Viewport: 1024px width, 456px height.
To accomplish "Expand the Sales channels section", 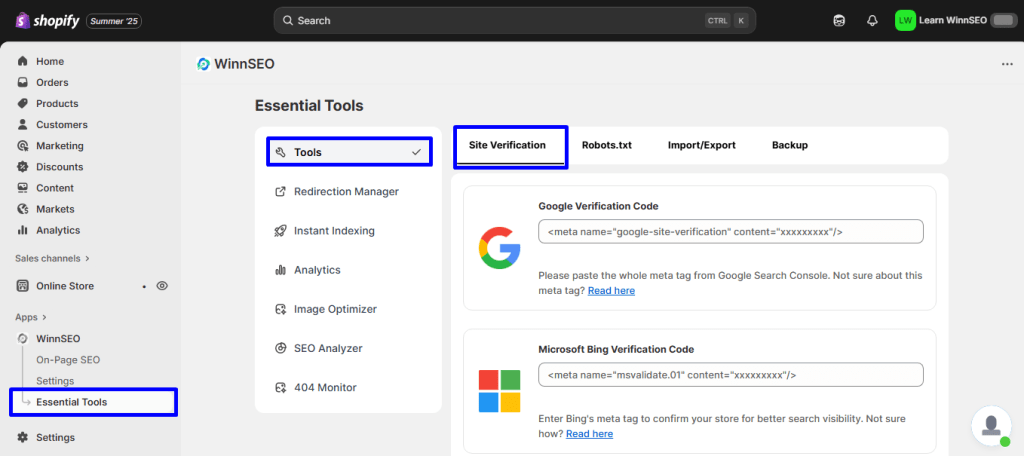I will click(x=52, y=258).
